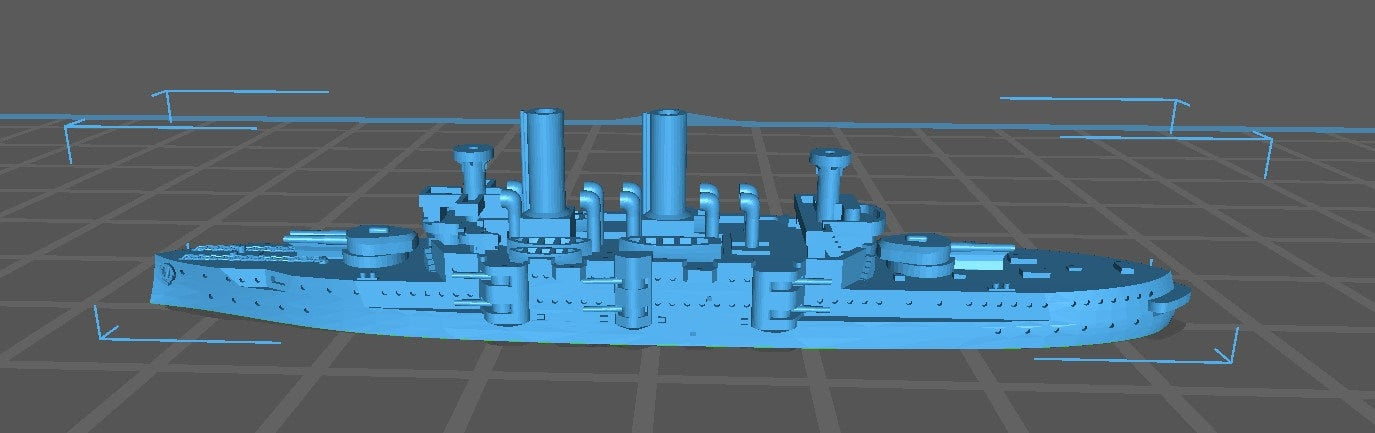Click the left mast's circular top platform

(x=472, y=153)
